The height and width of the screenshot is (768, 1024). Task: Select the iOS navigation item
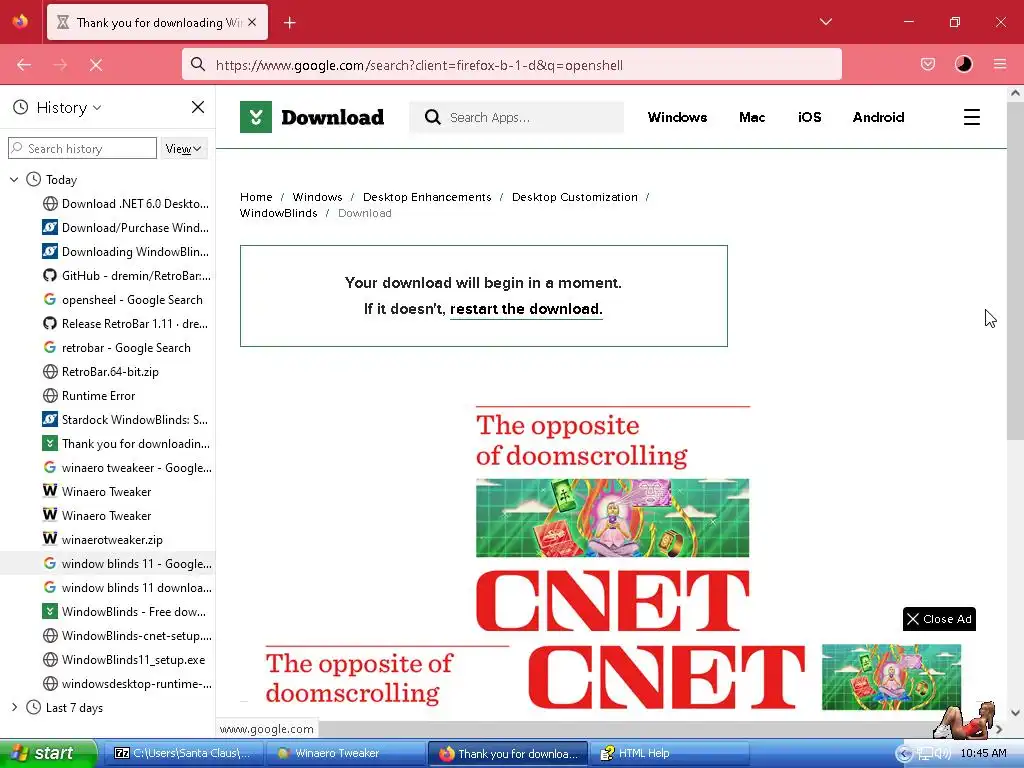[x=809, y=118]
